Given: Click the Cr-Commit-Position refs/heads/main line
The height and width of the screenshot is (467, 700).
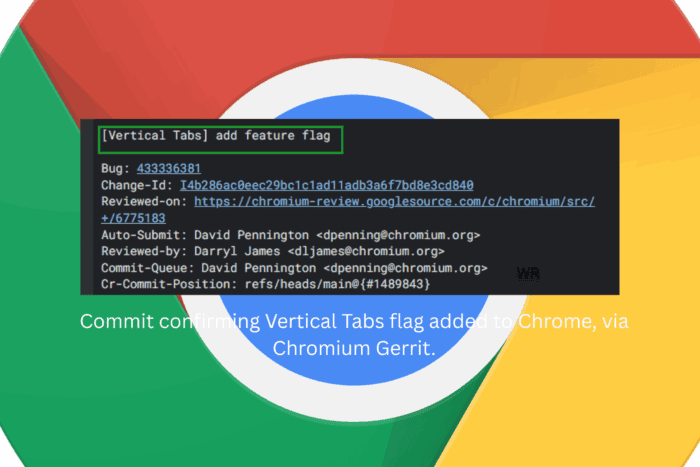Looking at the screenshot, I should click(266, 284).
